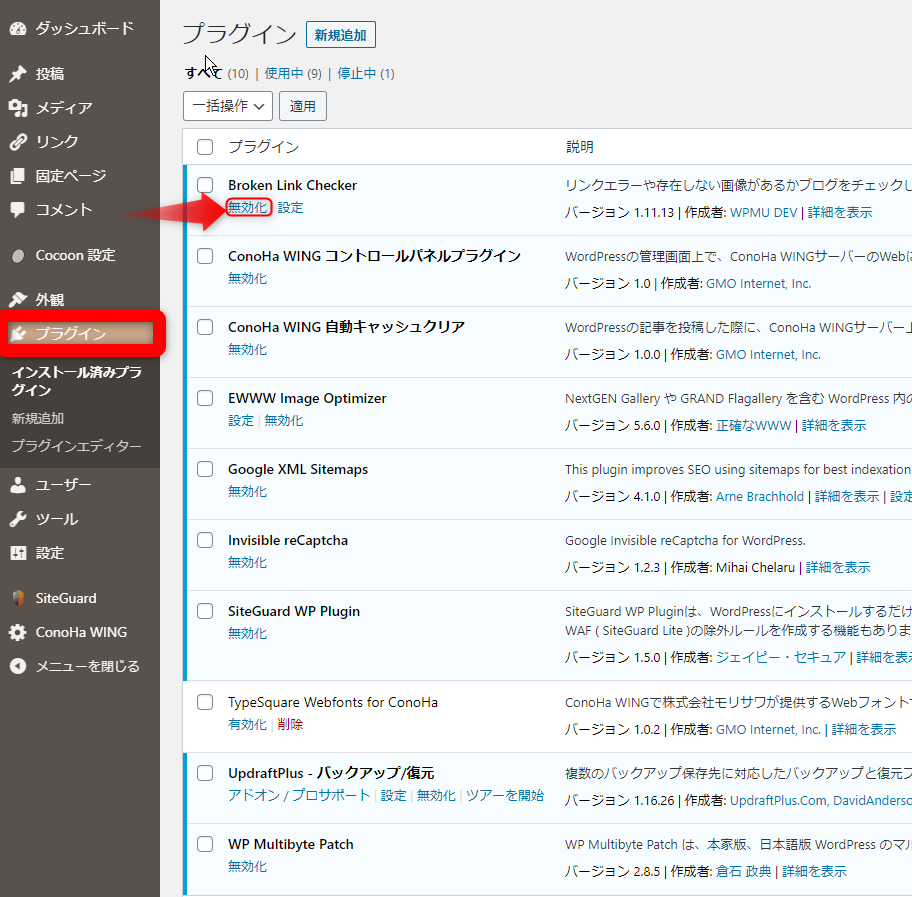The image size is (912, 897).
Task: Click the chain link icon beside リンク
Action: pos(18,141)
